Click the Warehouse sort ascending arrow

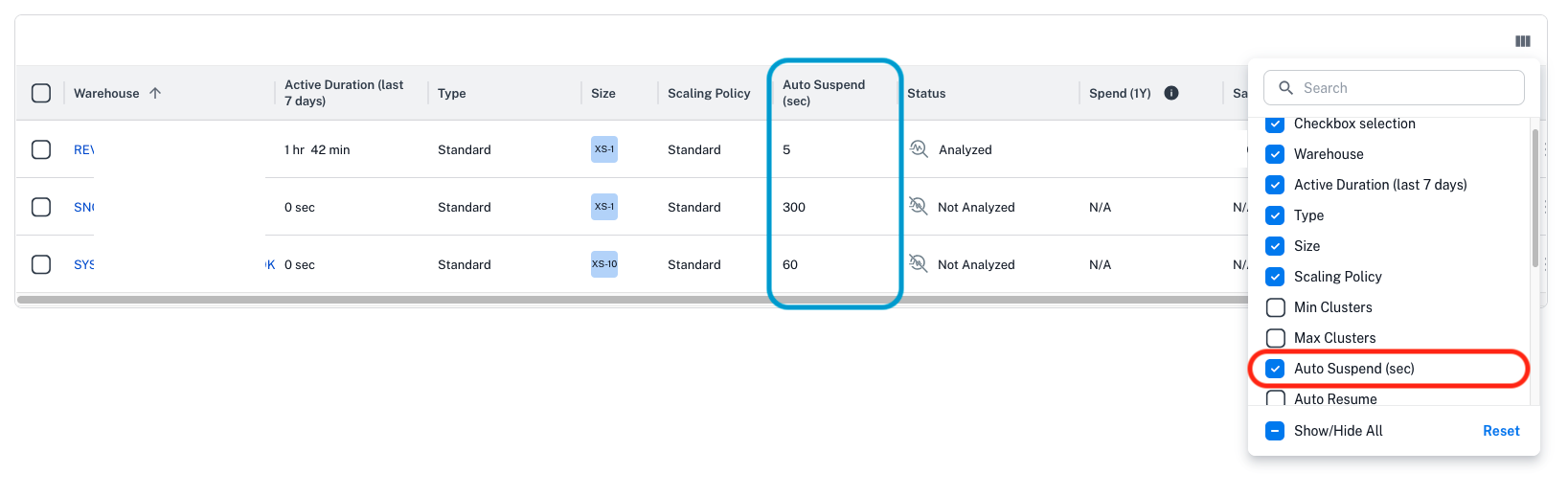point(155,93)
